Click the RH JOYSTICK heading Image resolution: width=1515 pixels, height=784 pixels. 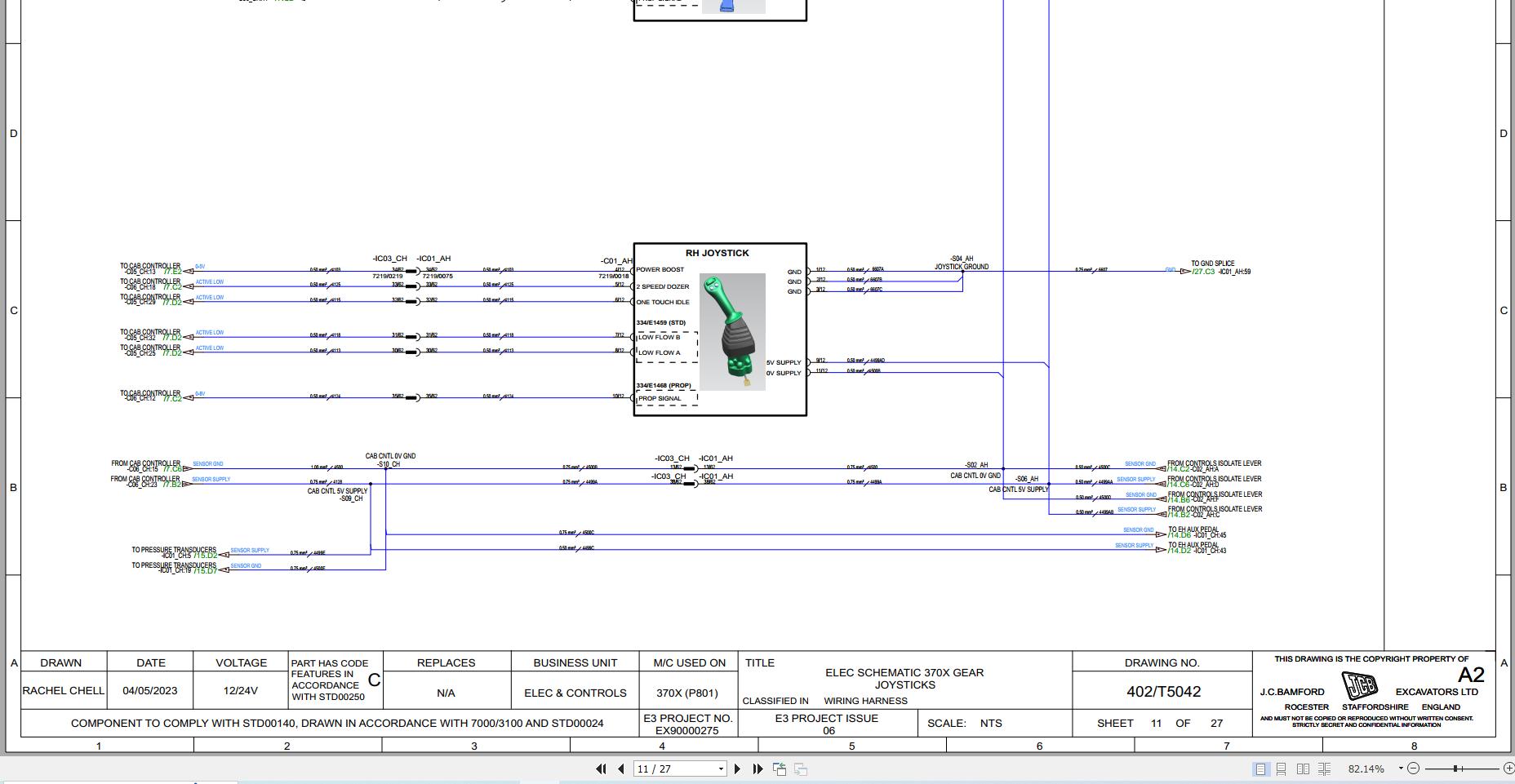click(x=717, y=253)
